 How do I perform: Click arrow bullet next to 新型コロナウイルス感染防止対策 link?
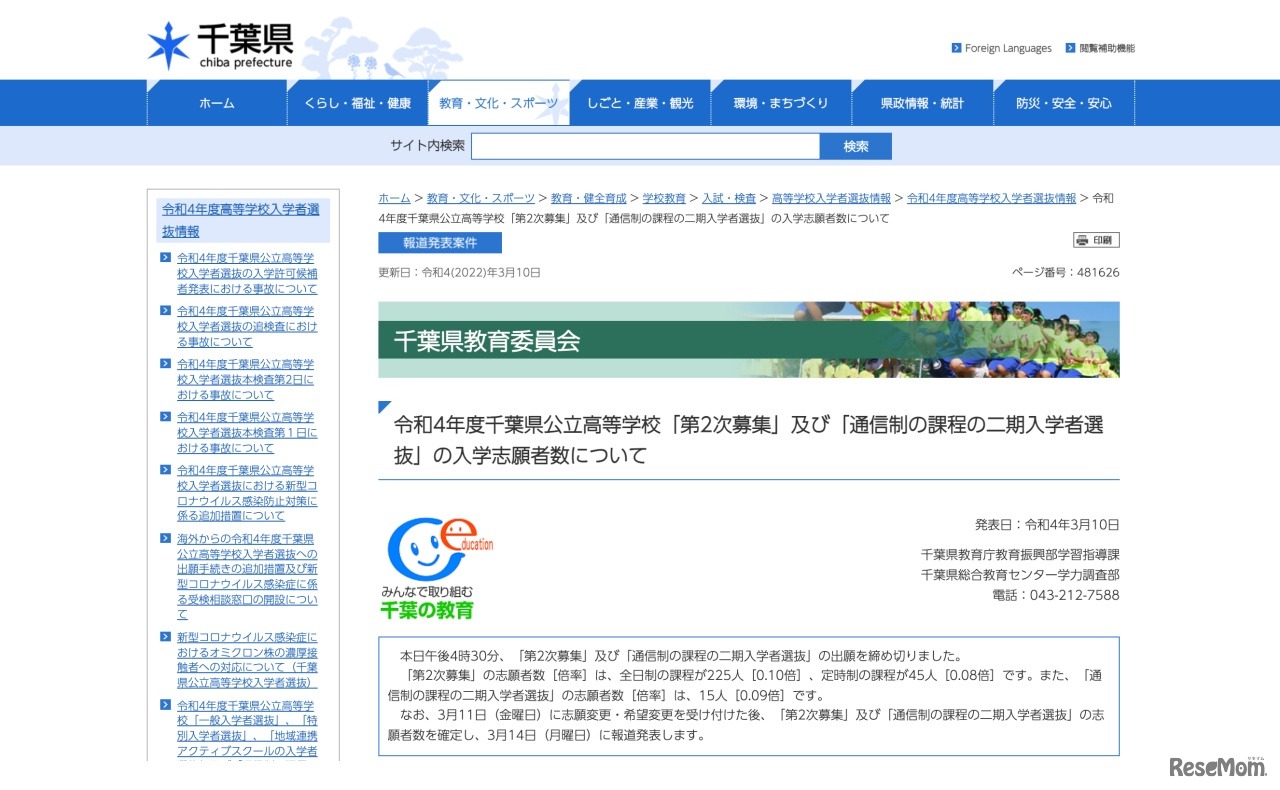pos(166,469)
